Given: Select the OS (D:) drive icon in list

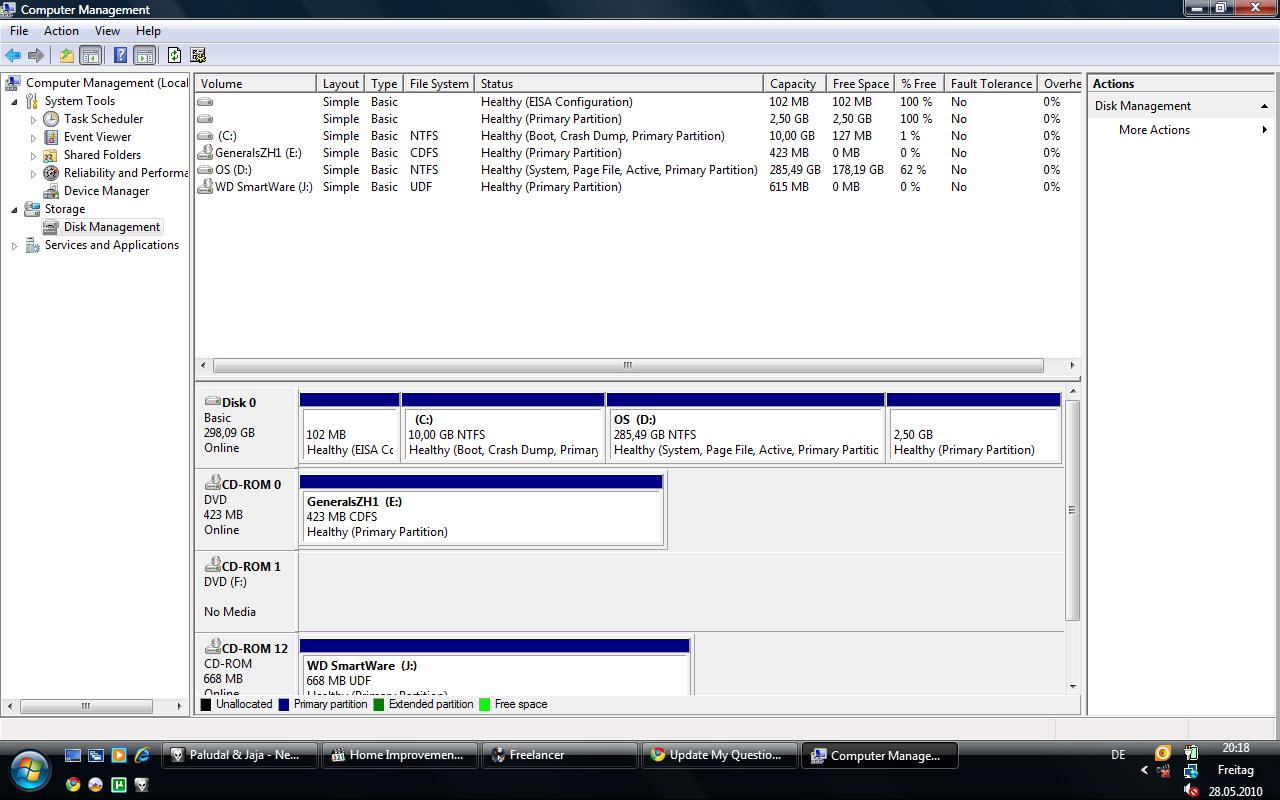Looking at the screenshot, I should click(x=205, y=170).
